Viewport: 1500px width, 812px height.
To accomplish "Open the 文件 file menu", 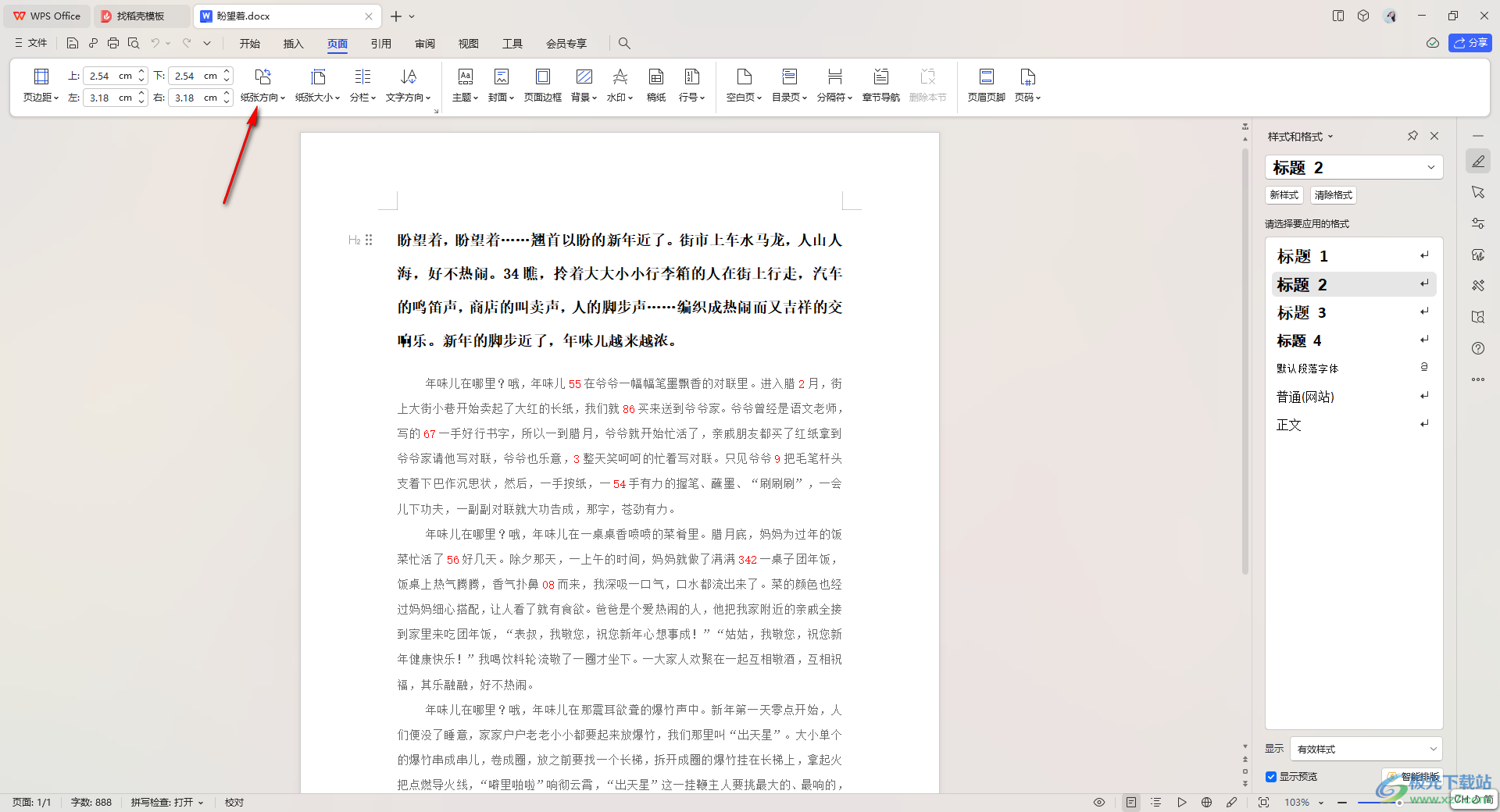I will [31, 43].
